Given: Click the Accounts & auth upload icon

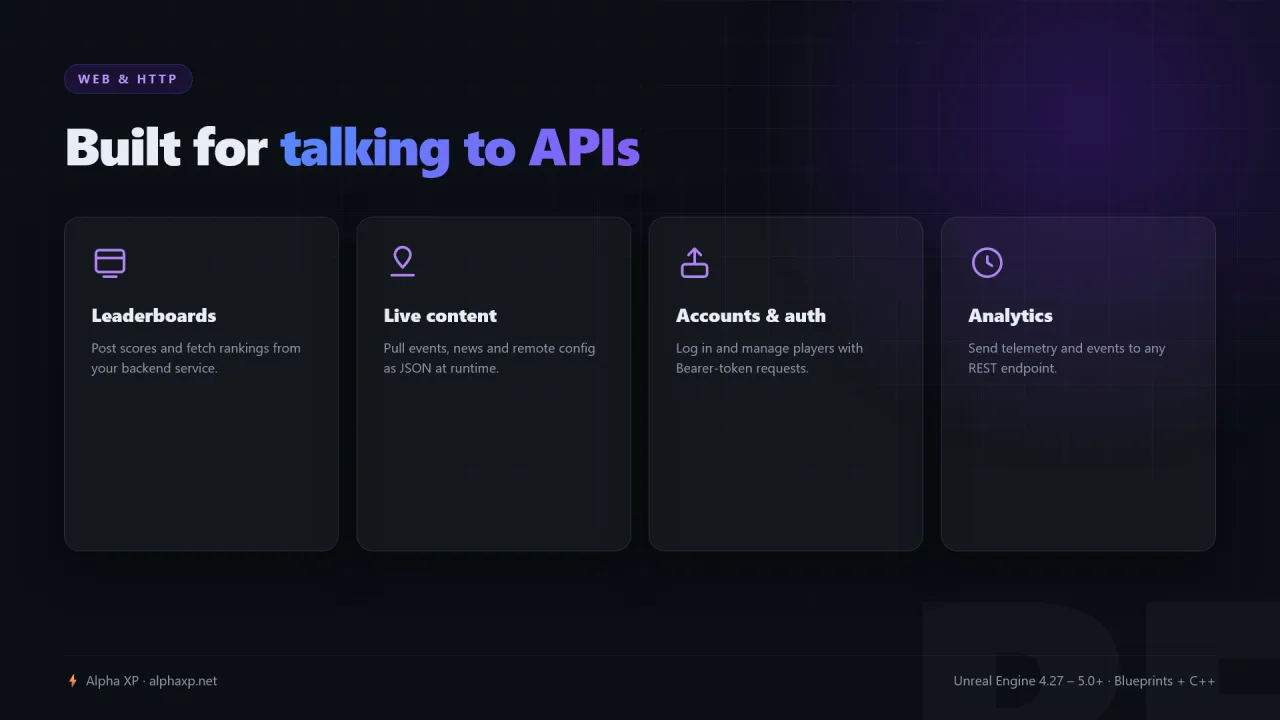Looking at the screenshot, I should [694, 262].
